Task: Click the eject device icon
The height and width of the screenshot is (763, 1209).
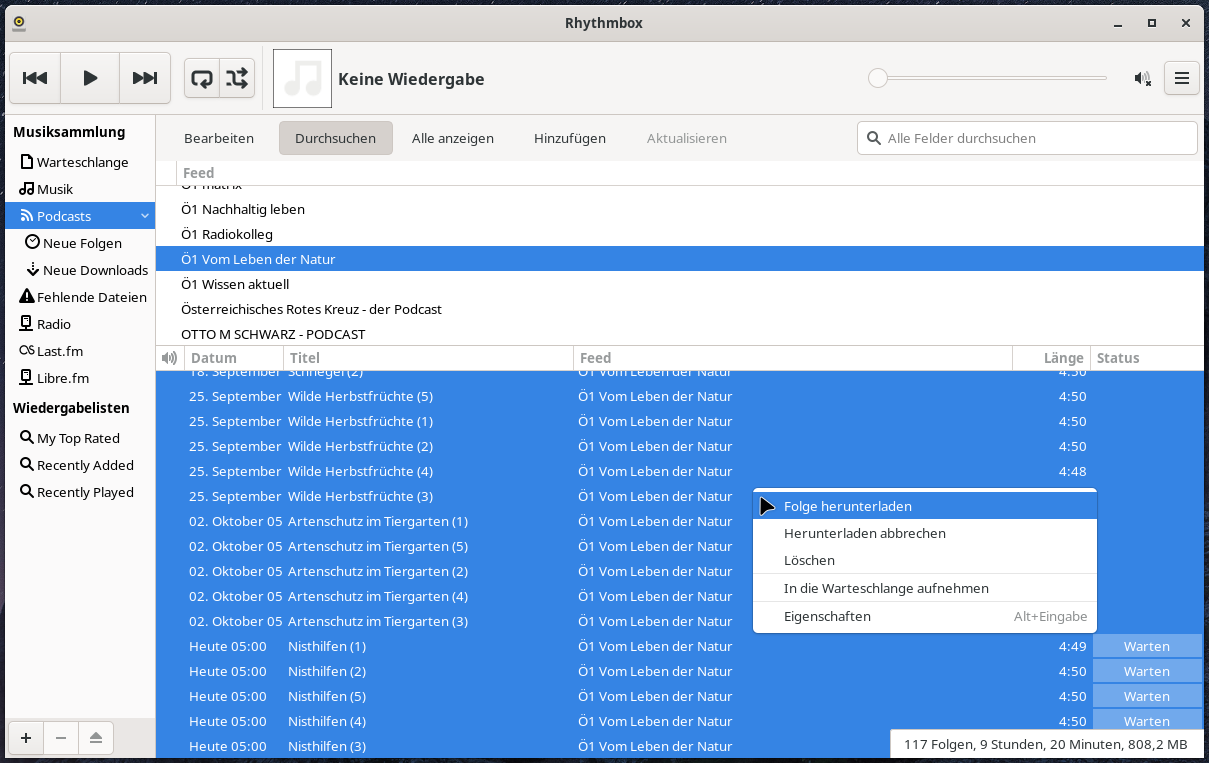Action: point(95,738)
